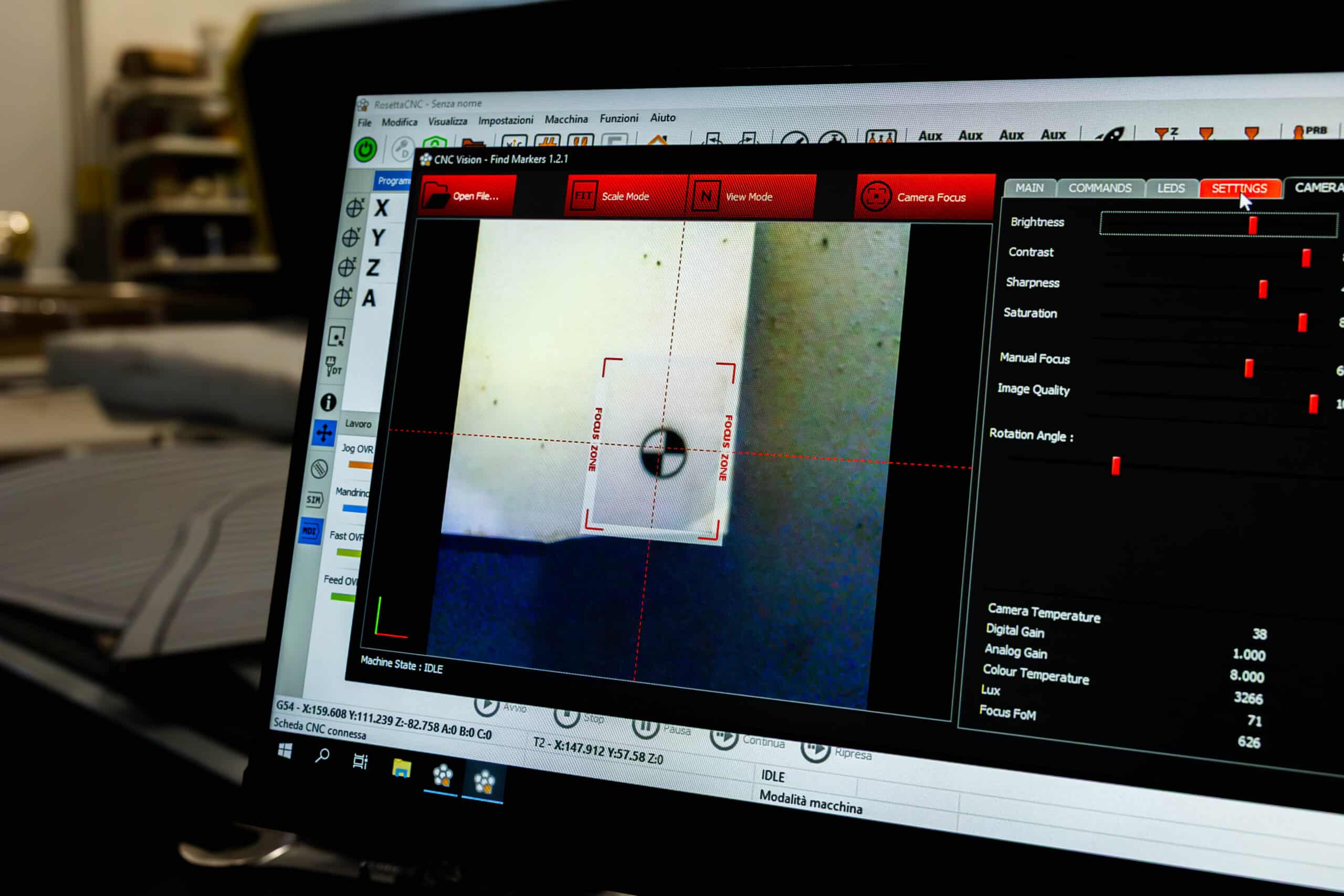Open the Macchina menu
Viewport: 1344px width, 896px height.
(566, 120)
